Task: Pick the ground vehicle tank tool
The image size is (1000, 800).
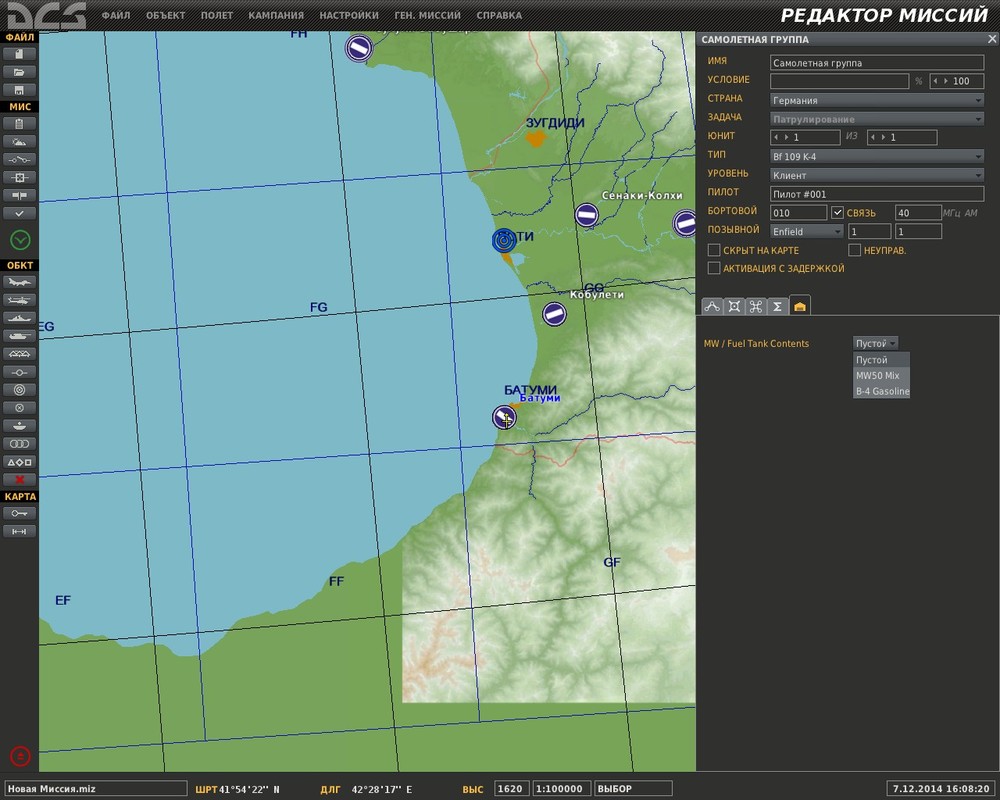Action: (21, 336)
